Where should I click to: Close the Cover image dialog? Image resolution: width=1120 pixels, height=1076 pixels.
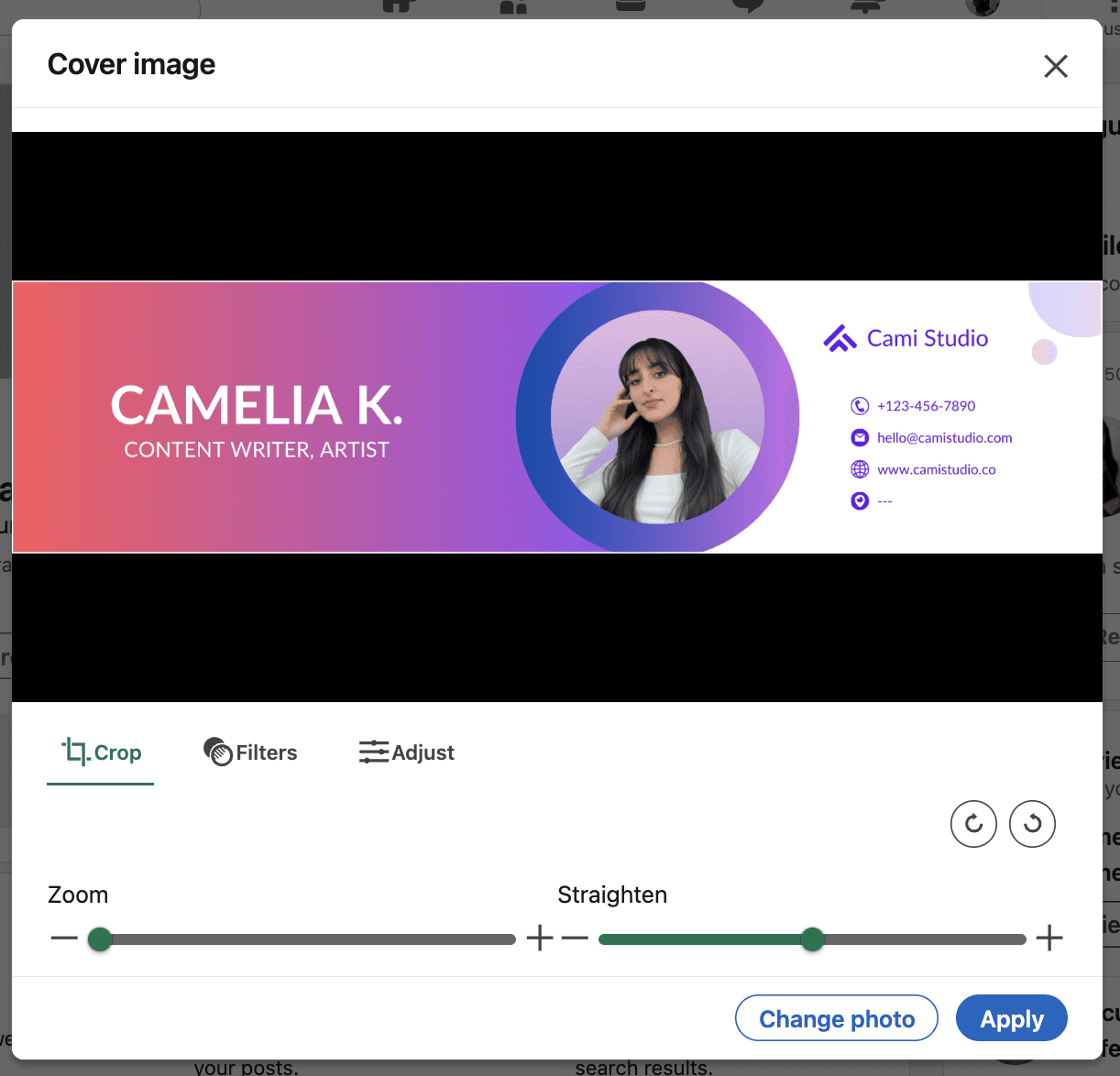click(1056, 66)
